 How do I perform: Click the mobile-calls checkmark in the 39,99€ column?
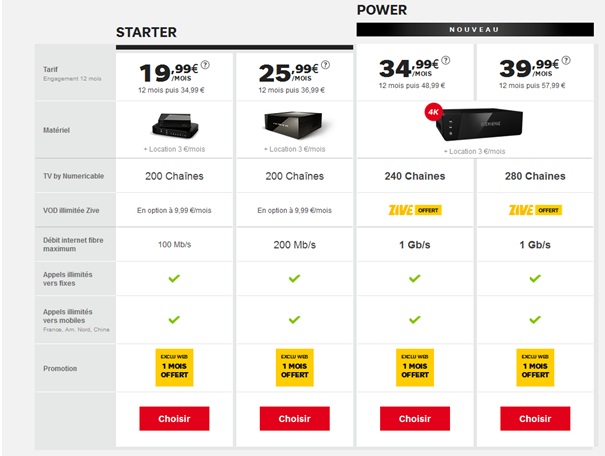(x=535, y=320)
